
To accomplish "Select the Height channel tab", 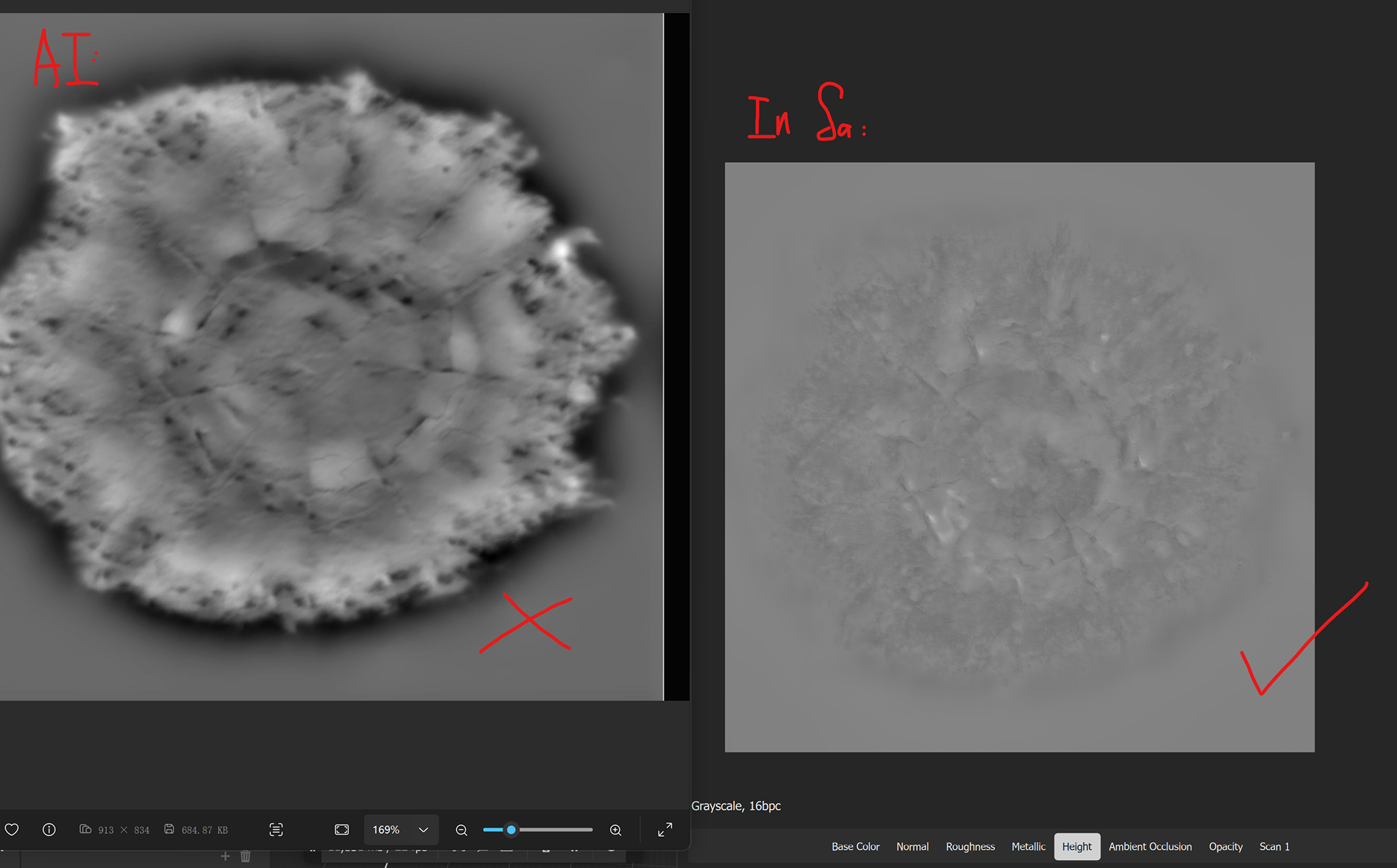I will pos(1076,846).
